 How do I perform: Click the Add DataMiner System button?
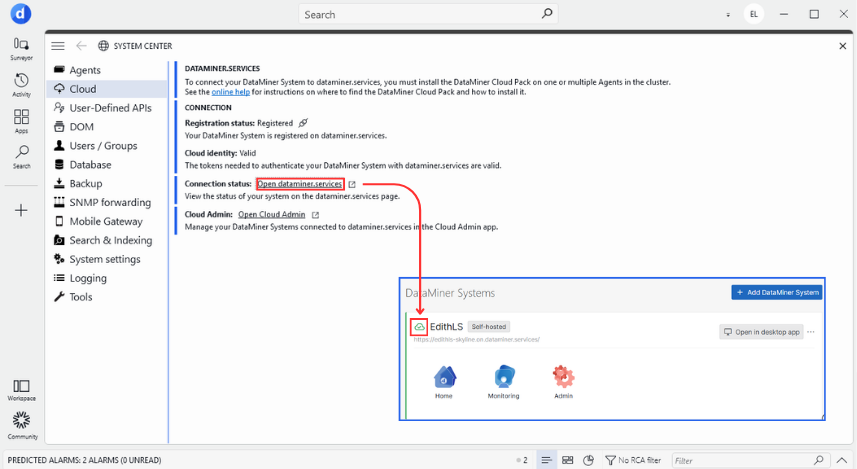[777, 292]
